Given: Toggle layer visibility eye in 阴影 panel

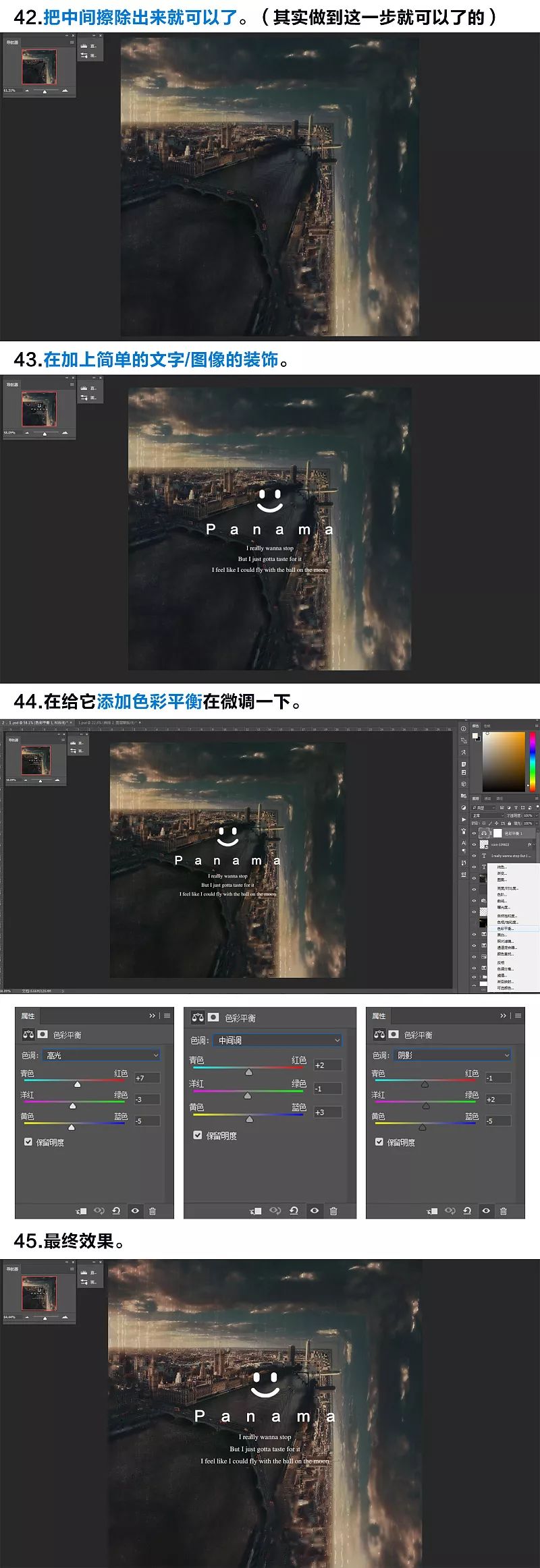Looking at the screenshot, I should pos(486,1211).
